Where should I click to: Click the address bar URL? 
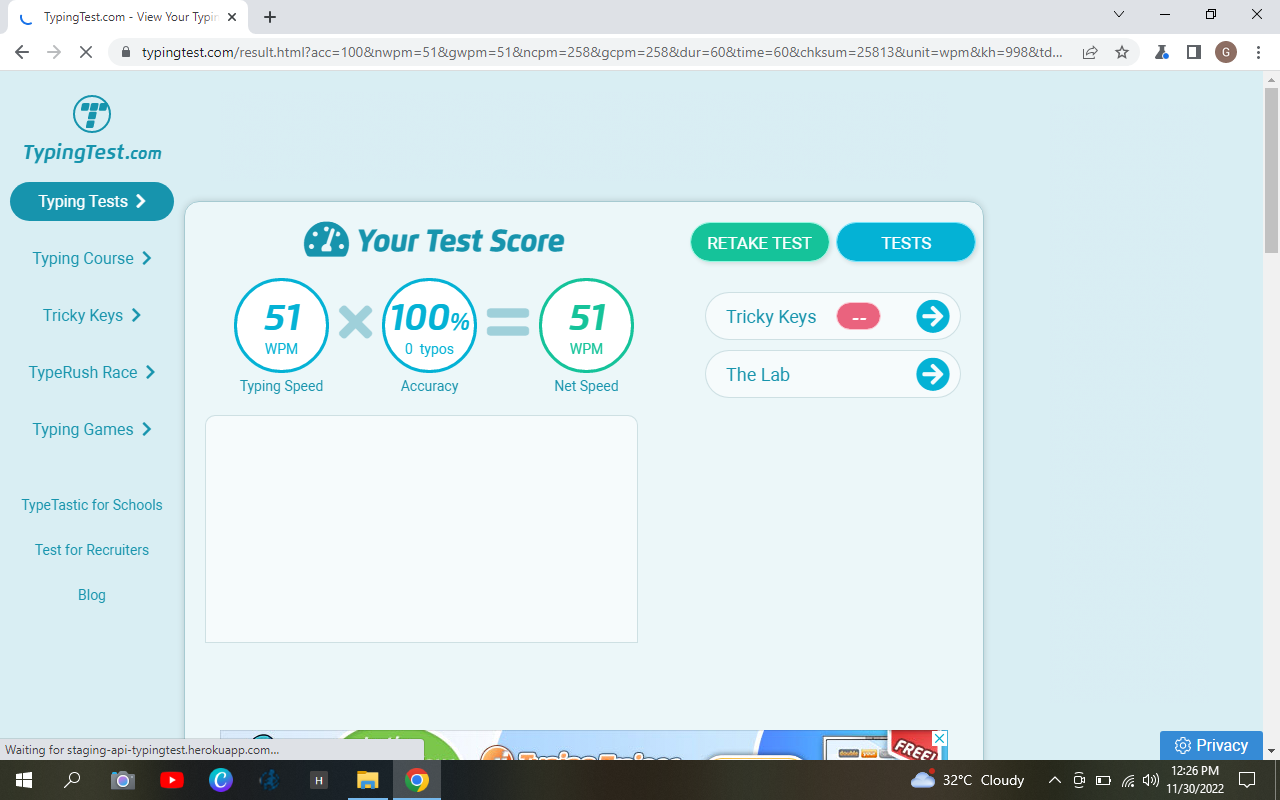click(x=602, y=52)
